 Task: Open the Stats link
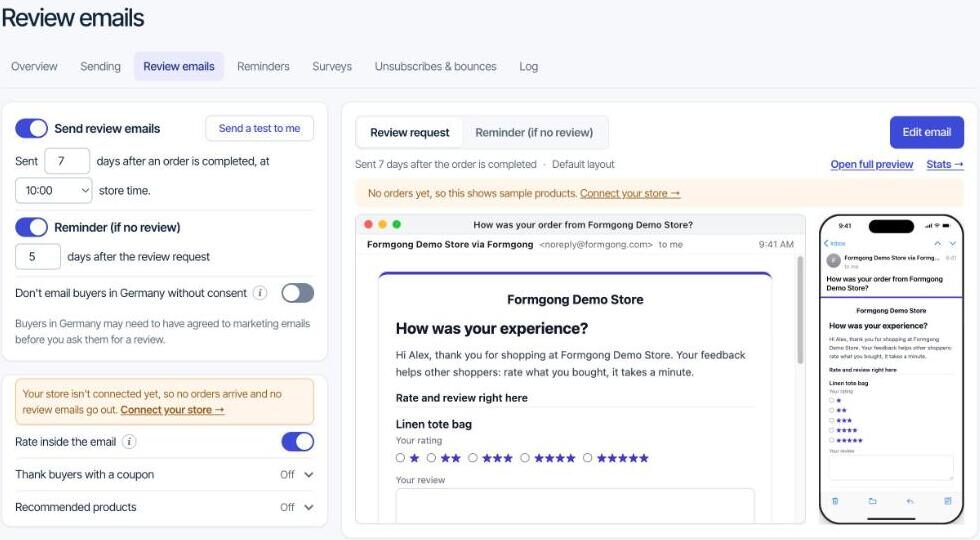[944, 164]
